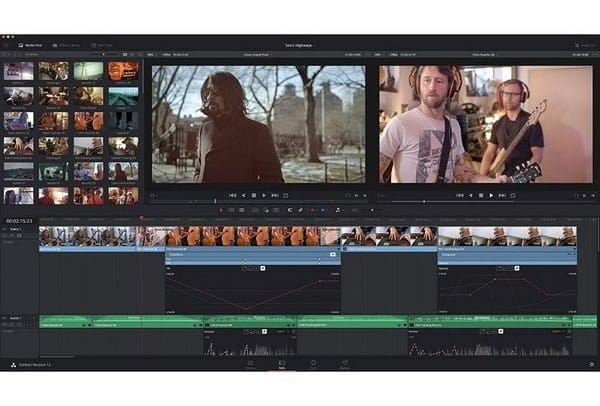This screenshot has width=600, height=406.
Task: Open the Effects Library panel button
Action: [x=66, y=45]
